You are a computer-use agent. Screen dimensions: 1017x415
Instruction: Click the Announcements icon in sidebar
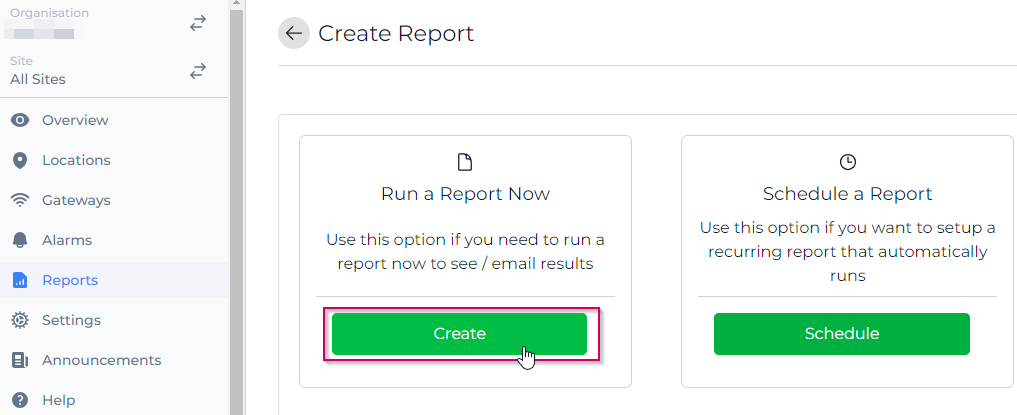pos(19,360)
